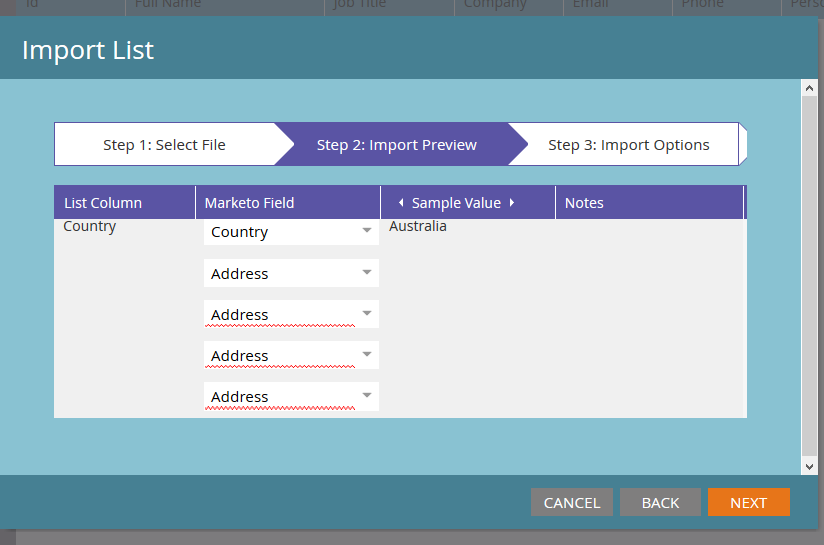Screen dimensions: 824x545
Task: Go to Step 1: Select File
Action: [x=164, y=145]
